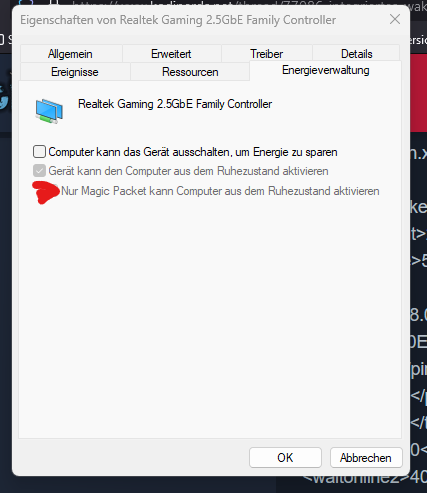427x493 pixels.
Task: Click the Realtek Gaming 2.5GbE device name label
Action: pos(175,104)
